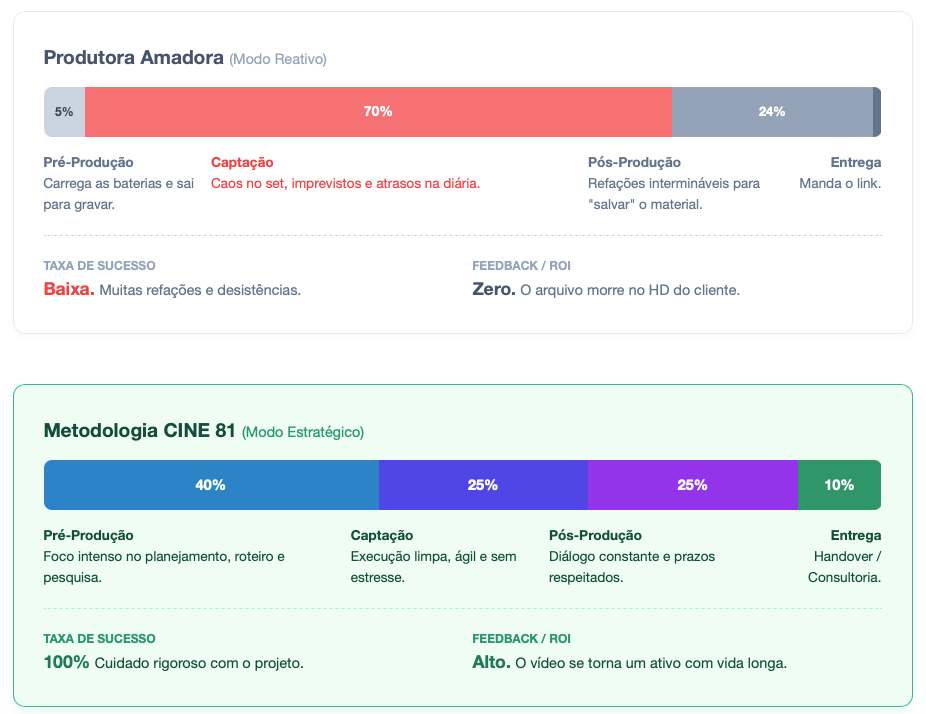Click the 'Handover / Consultoria.' description

[x=845, y=567]
